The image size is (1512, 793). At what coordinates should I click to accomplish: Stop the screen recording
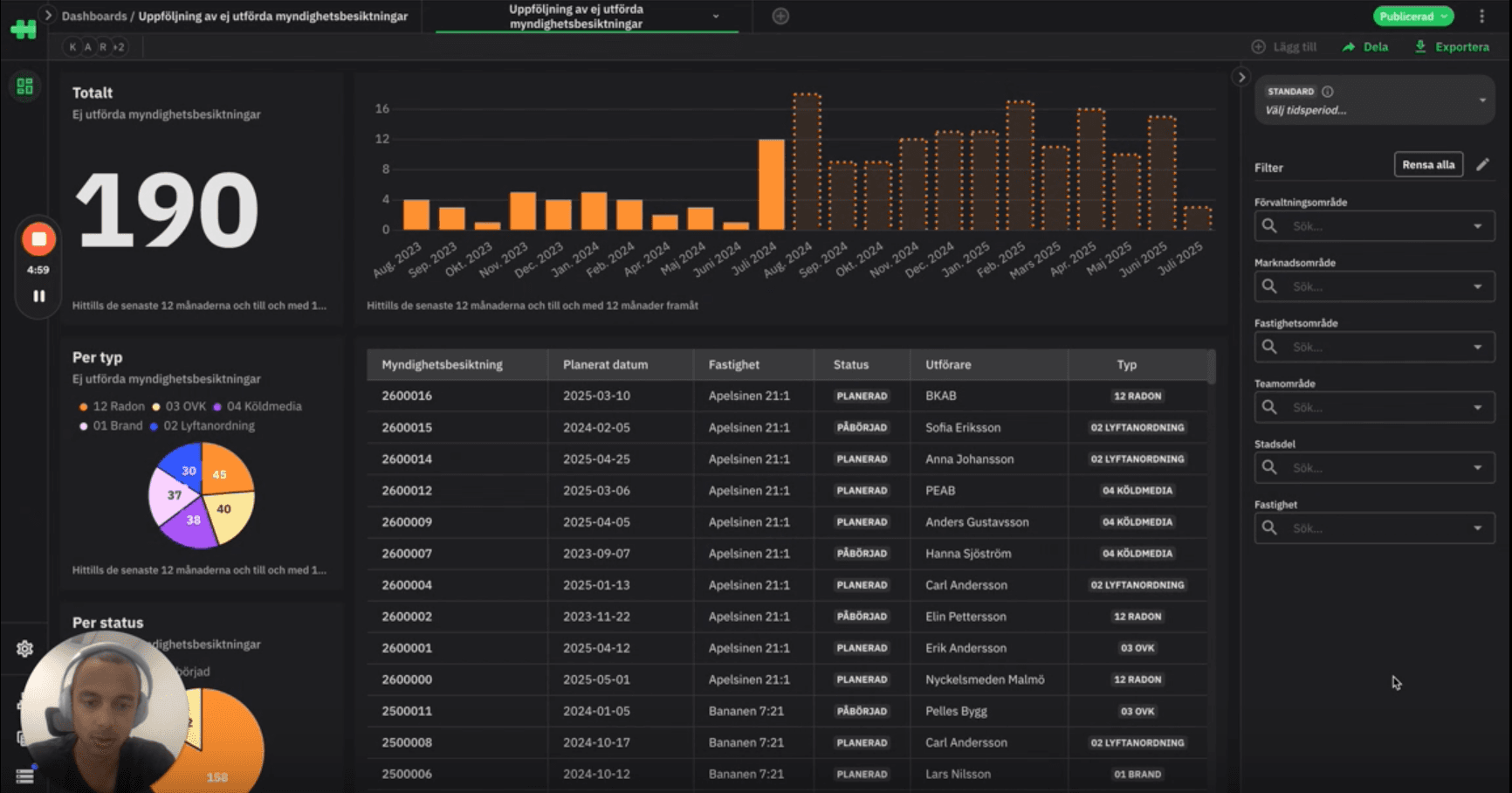(38, 238)
